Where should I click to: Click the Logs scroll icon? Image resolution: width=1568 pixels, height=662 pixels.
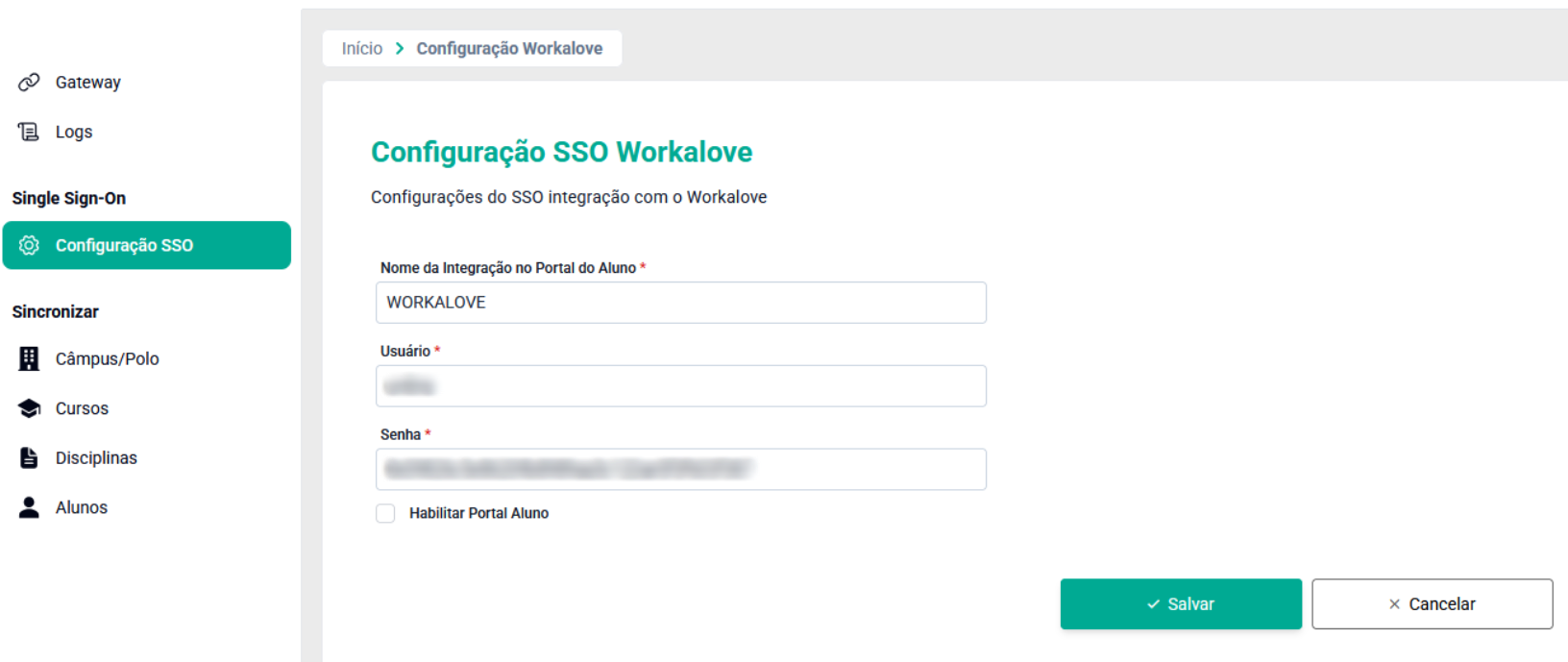29,132
